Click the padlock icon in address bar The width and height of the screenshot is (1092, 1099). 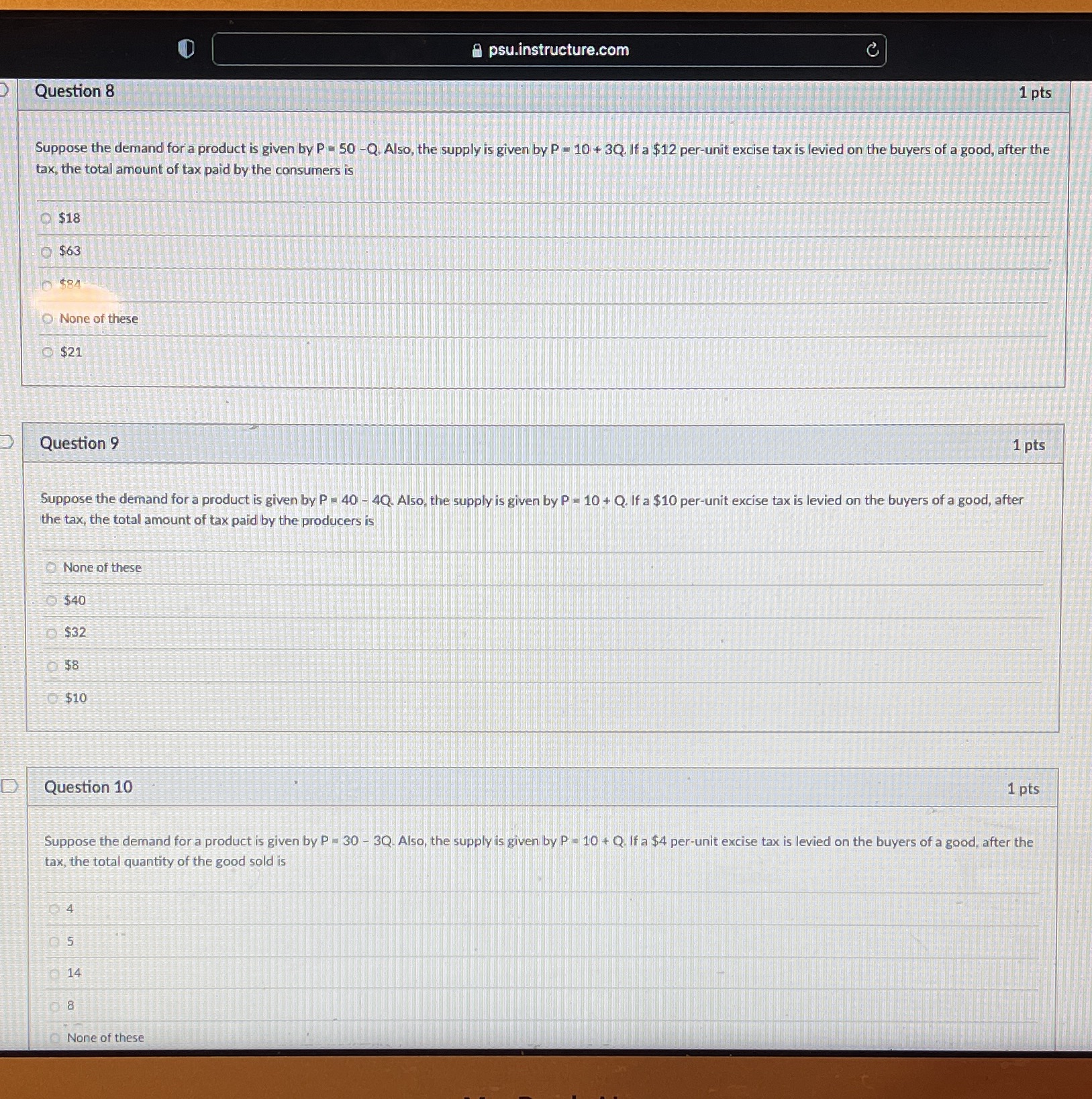tap(476, 50)
